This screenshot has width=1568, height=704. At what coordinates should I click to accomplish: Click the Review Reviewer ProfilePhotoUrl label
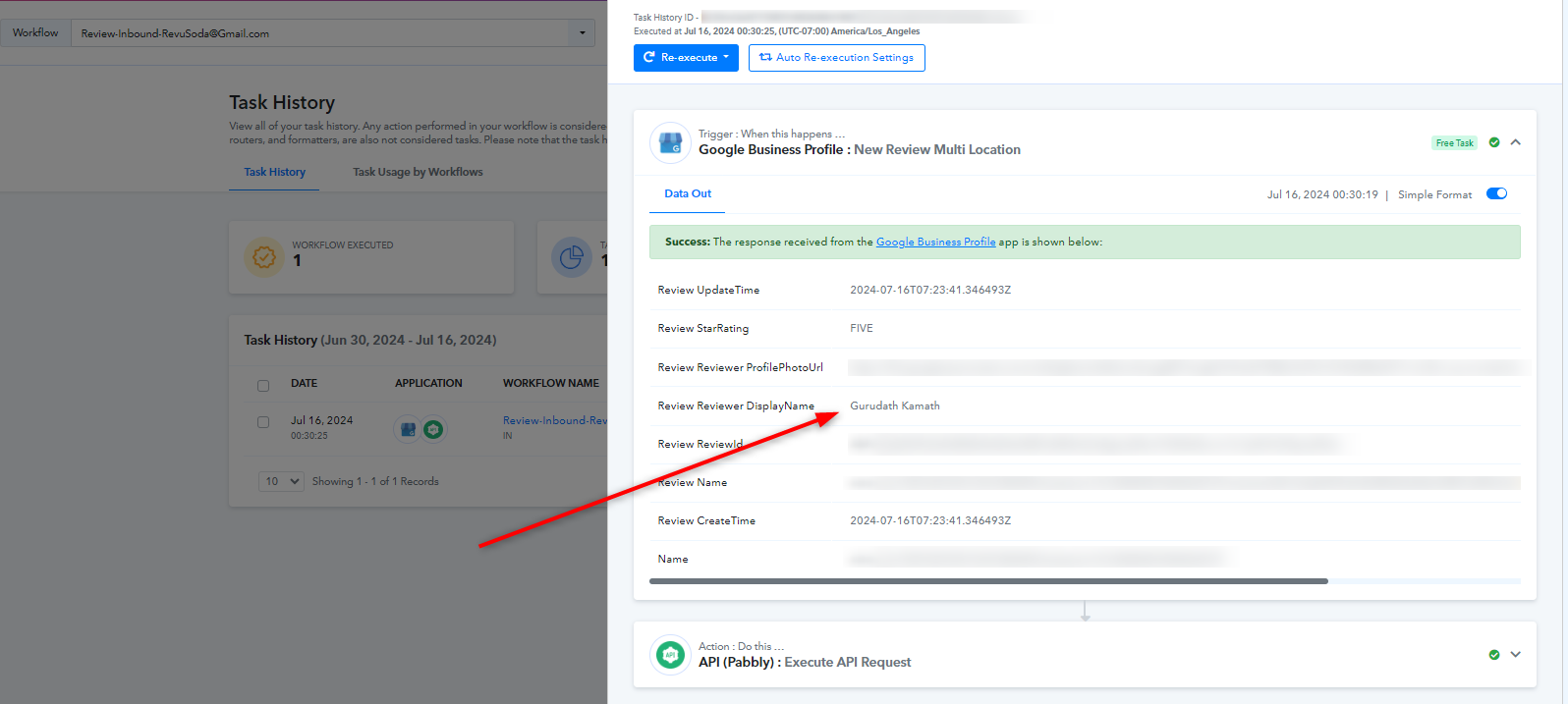(x=741, y=367)
